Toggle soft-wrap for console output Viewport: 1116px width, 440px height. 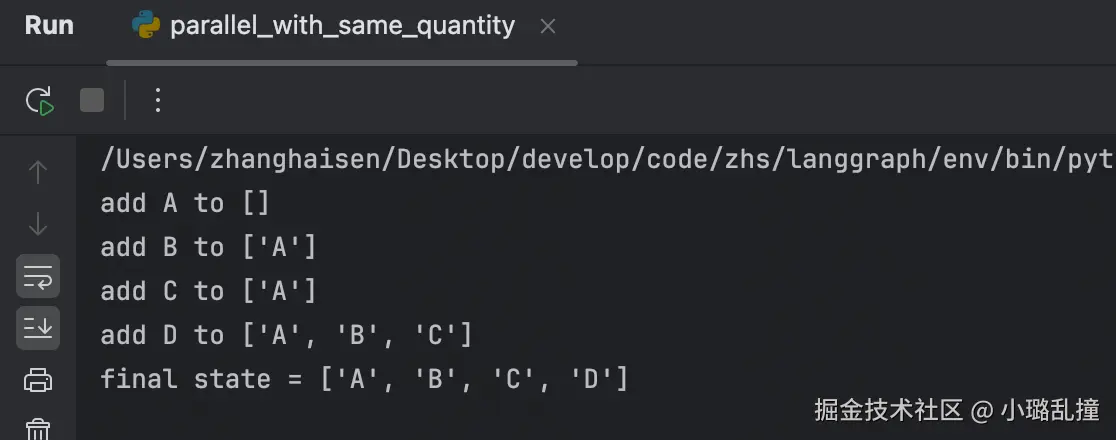coord(38,276)
